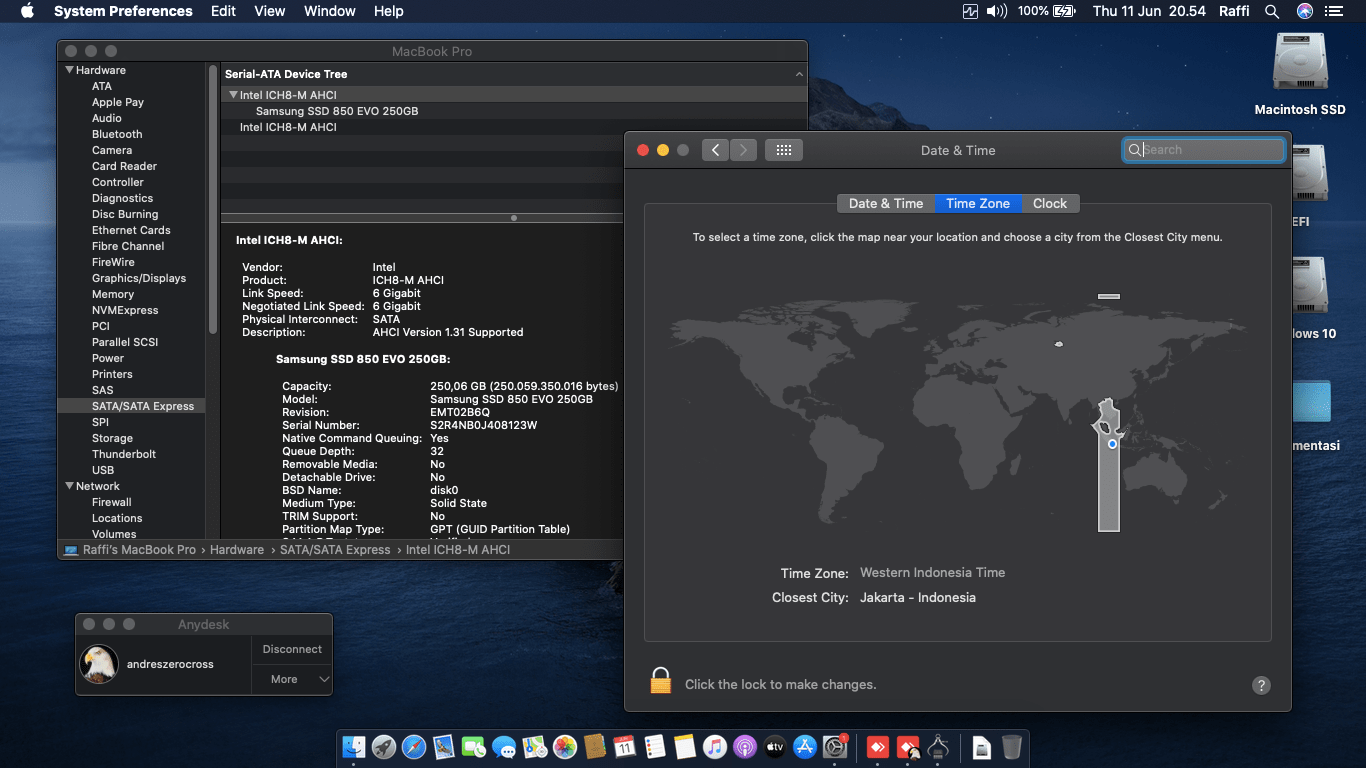Open Notes from the dock
This screenshot has height=768, width=1366.
684,746
